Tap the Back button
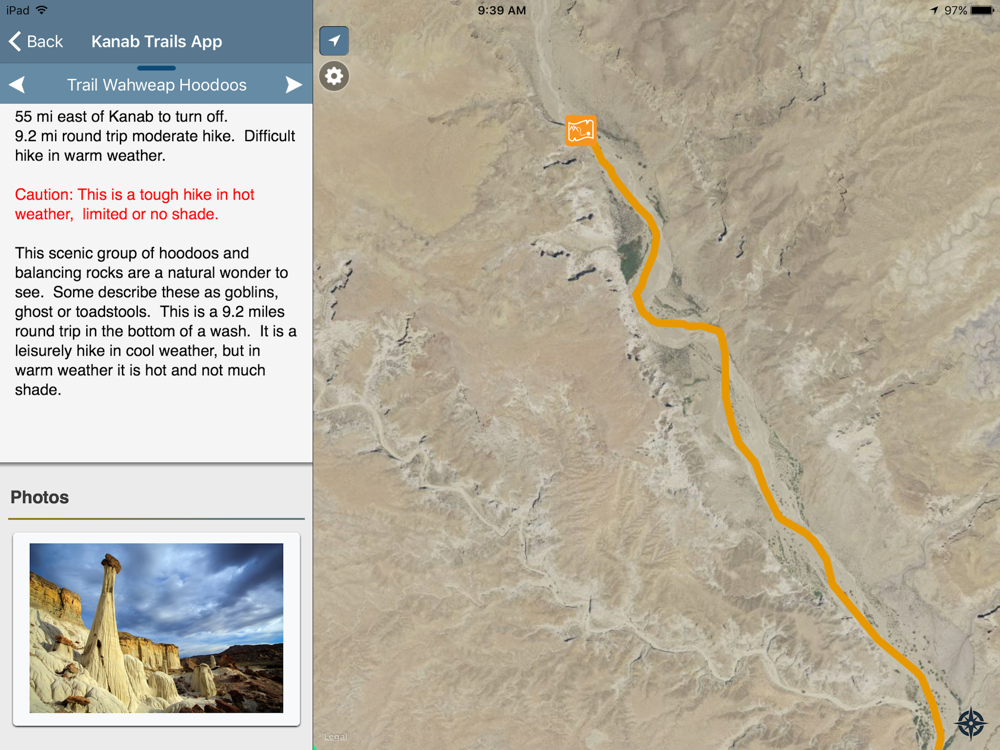 pyautogui.click(x=36, y=42)
